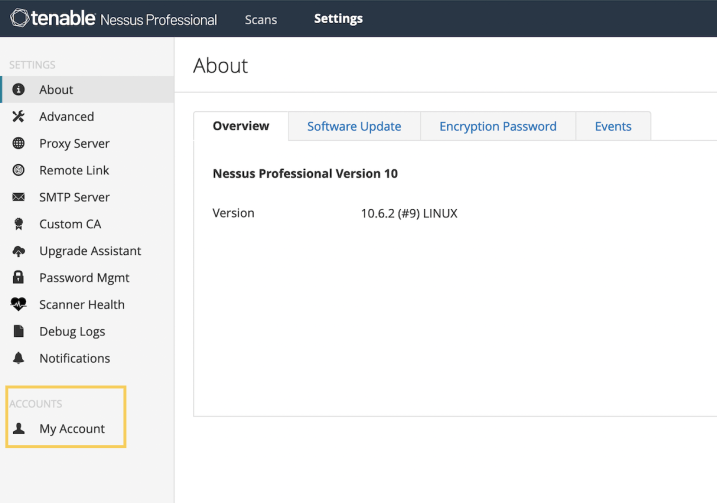The width and height of the screenshot is (717, 503).
Task: Select the Advanced wrench icon
Action: click(18, 117)
